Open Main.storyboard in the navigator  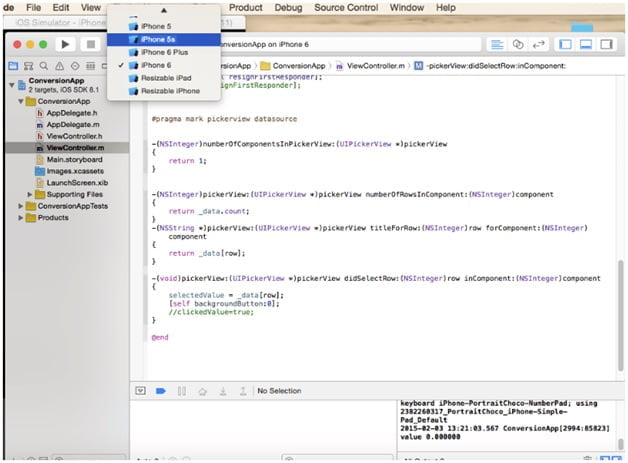tap(76, 158)
